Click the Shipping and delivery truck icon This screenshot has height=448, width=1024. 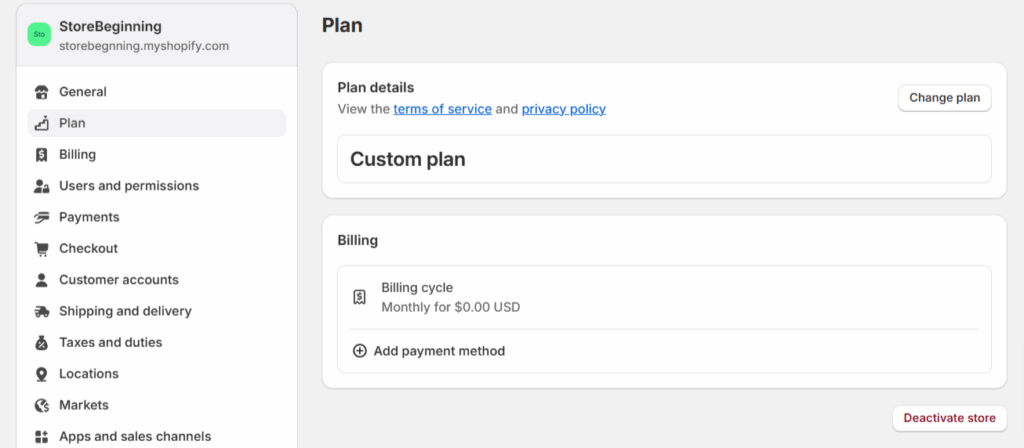41,311
